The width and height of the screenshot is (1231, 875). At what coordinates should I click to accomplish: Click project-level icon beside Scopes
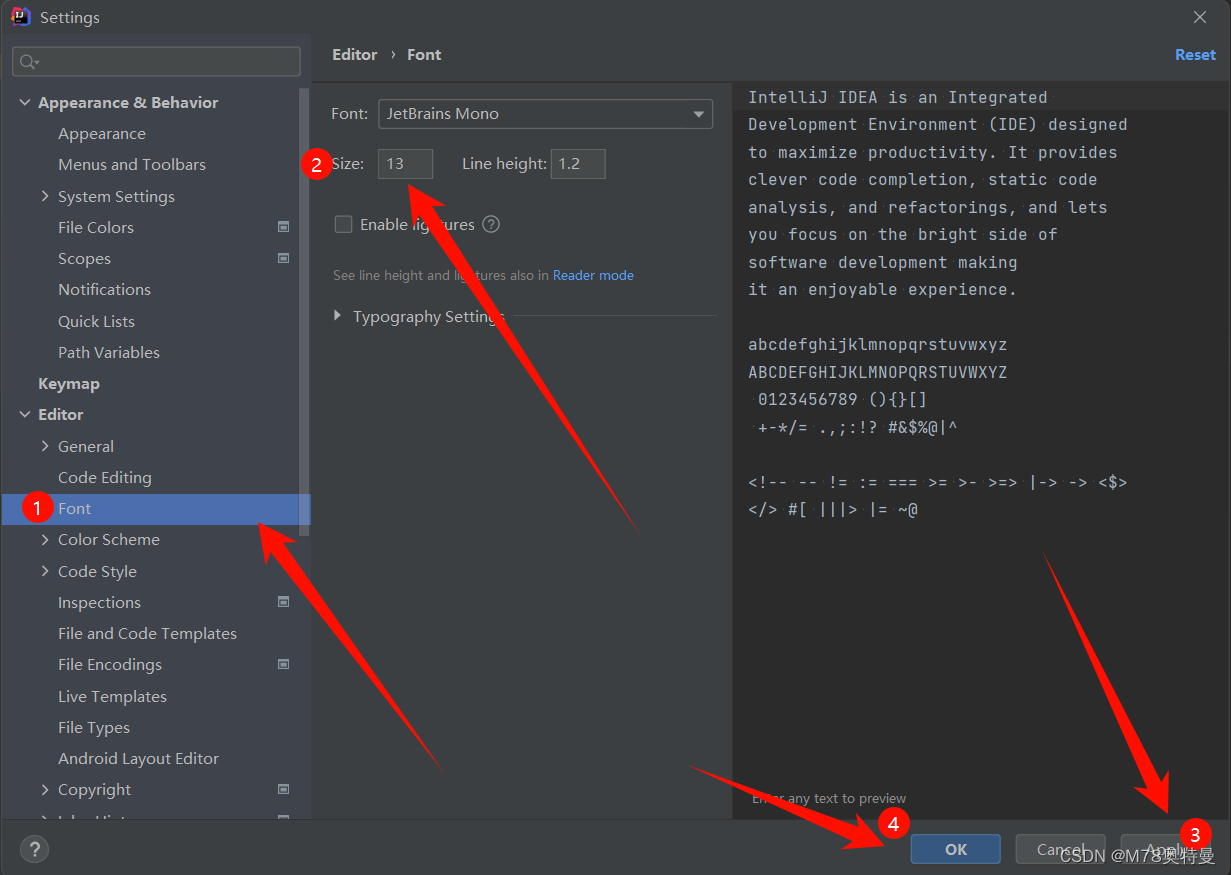283,258
